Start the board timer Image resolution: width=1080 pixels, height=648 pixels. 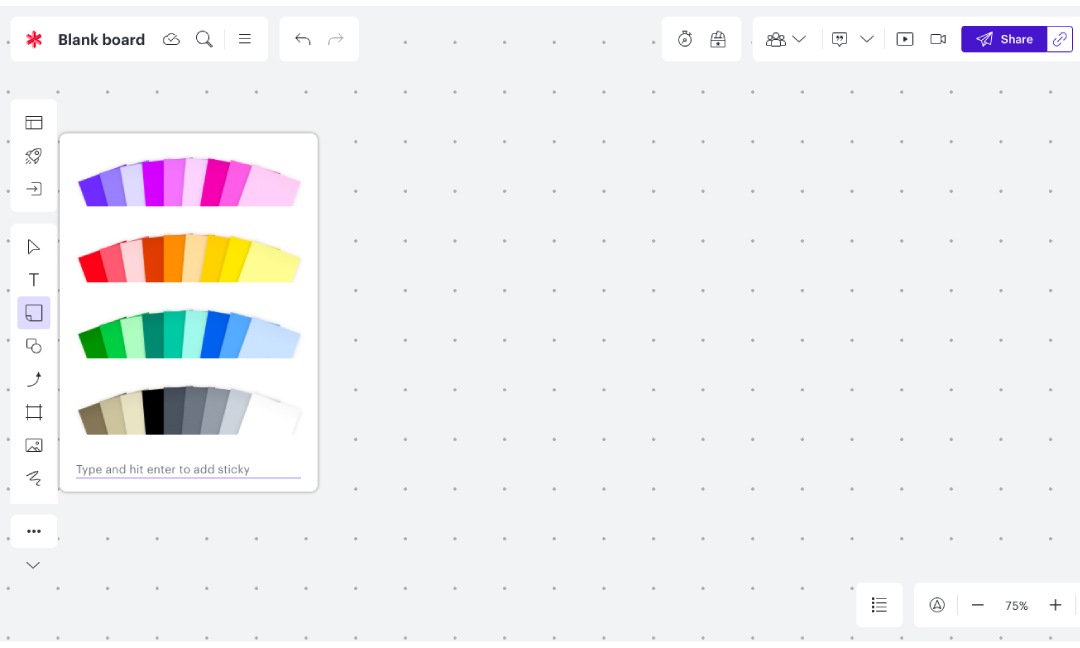click(x=684, y=38)
